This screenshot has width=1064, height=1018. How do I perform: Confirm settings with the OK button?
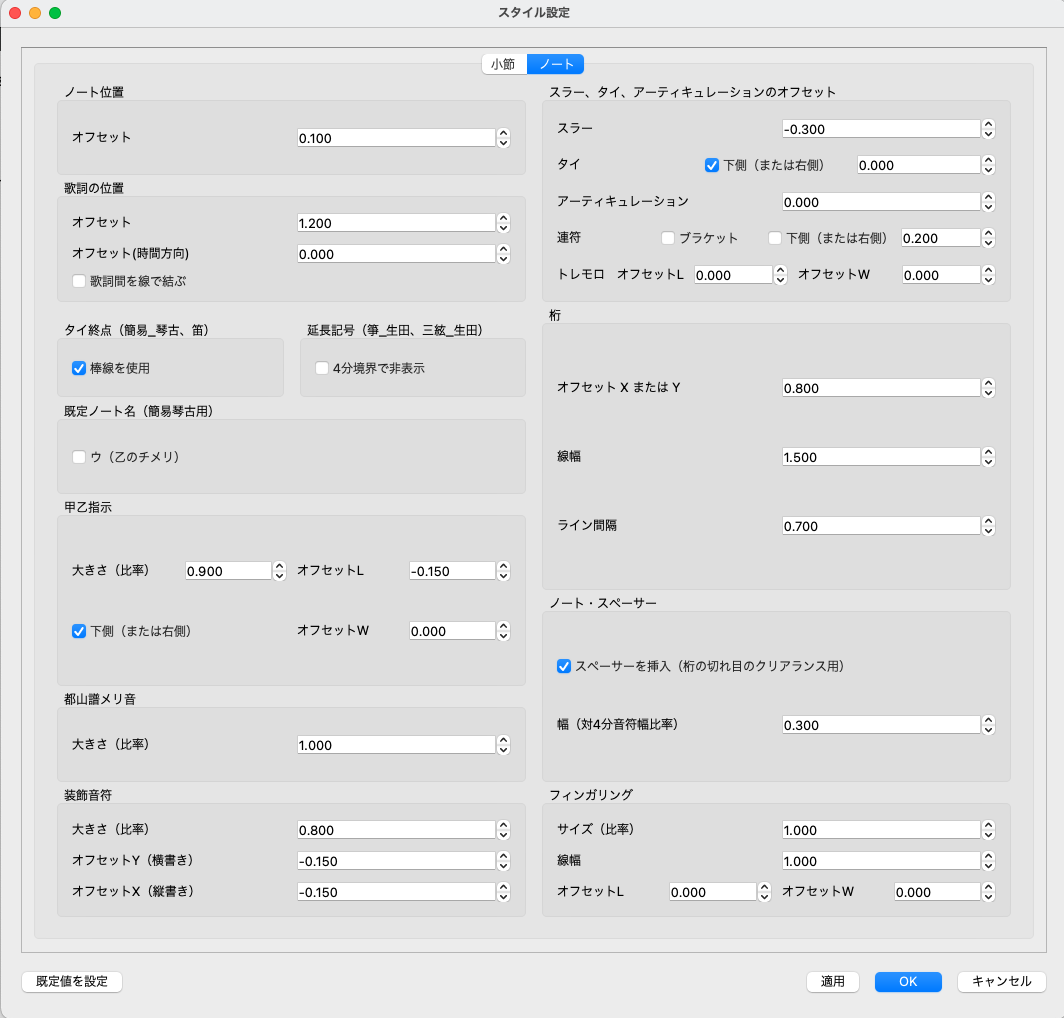[907, 981]
